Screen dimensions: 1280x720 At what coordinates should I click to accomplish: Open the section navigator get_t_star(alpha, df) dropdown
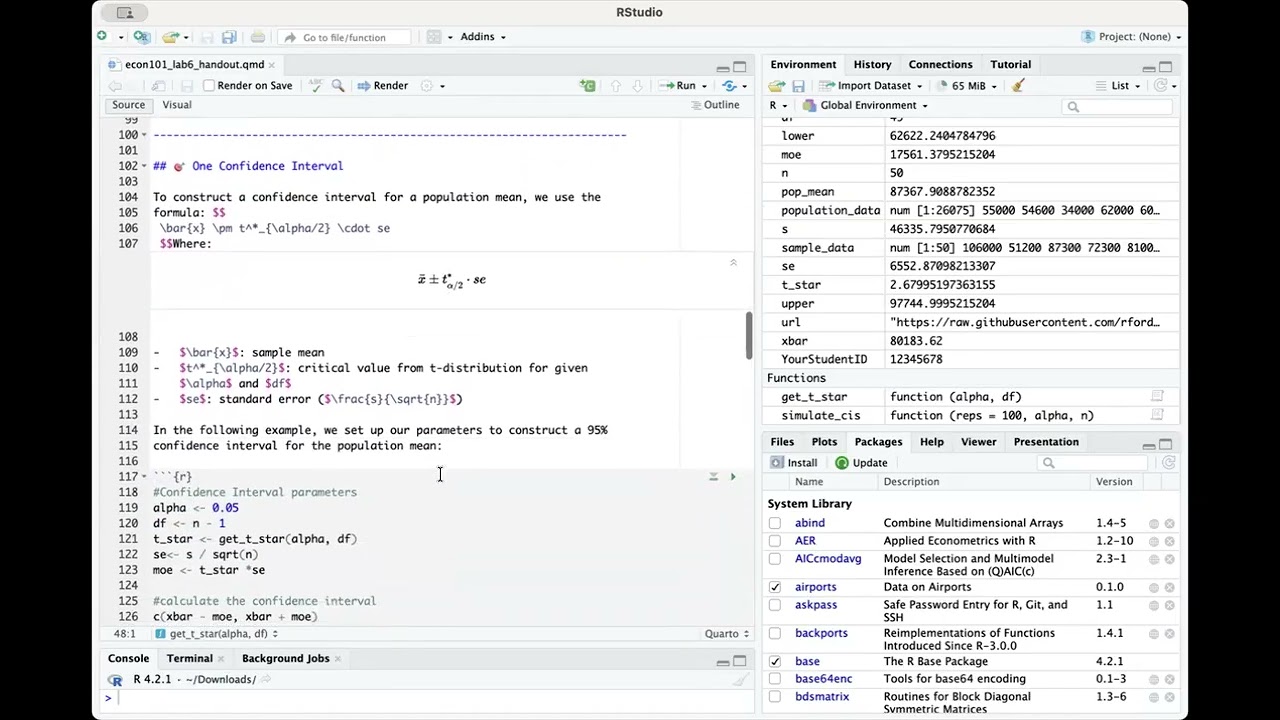pos(217,634)
